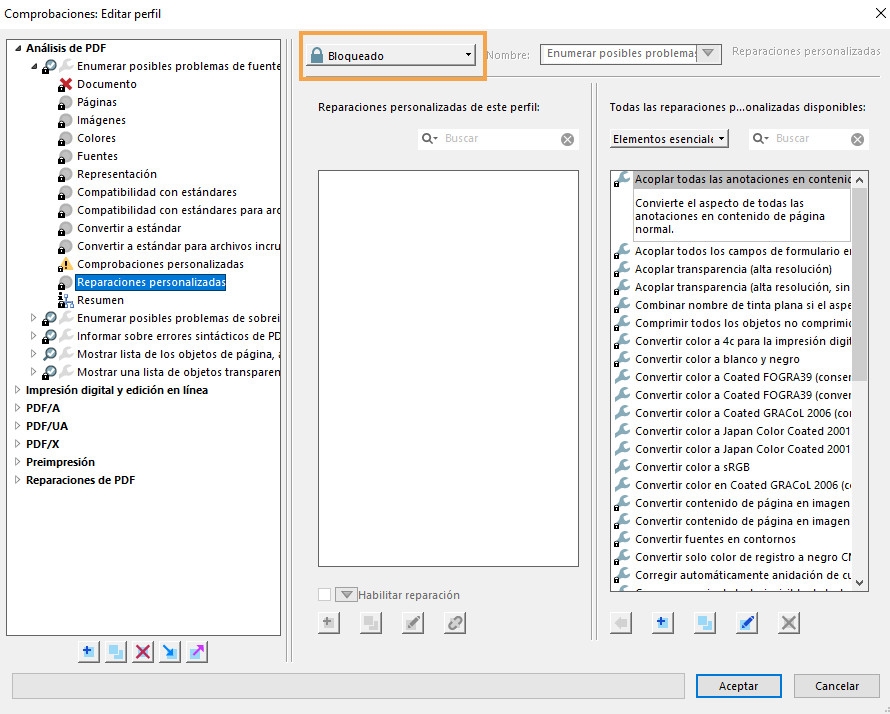890x714 pixels.
Task: Duplicate the selected available fixup
Action: 704,622
